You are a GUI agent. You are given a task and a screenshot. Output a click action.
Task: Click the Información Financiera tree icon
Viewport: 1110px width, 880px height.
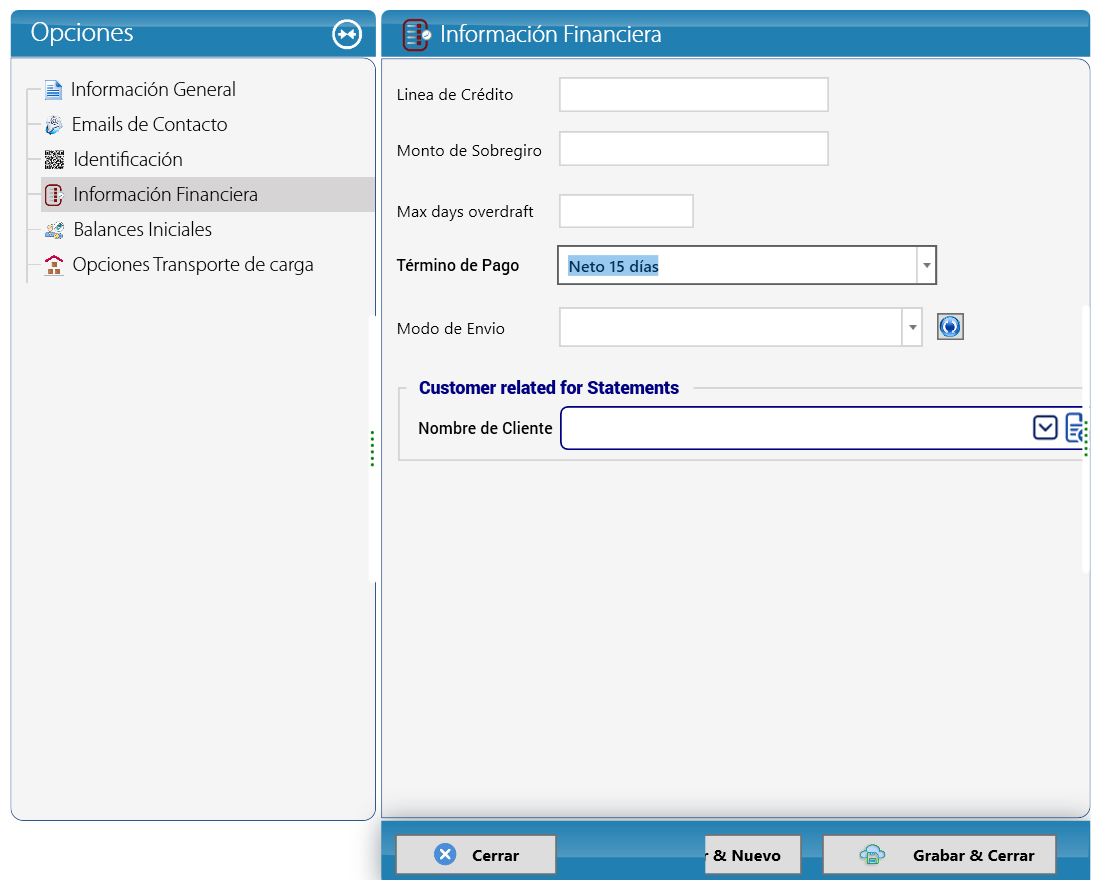pyautogui.click(x=55, y=195)
